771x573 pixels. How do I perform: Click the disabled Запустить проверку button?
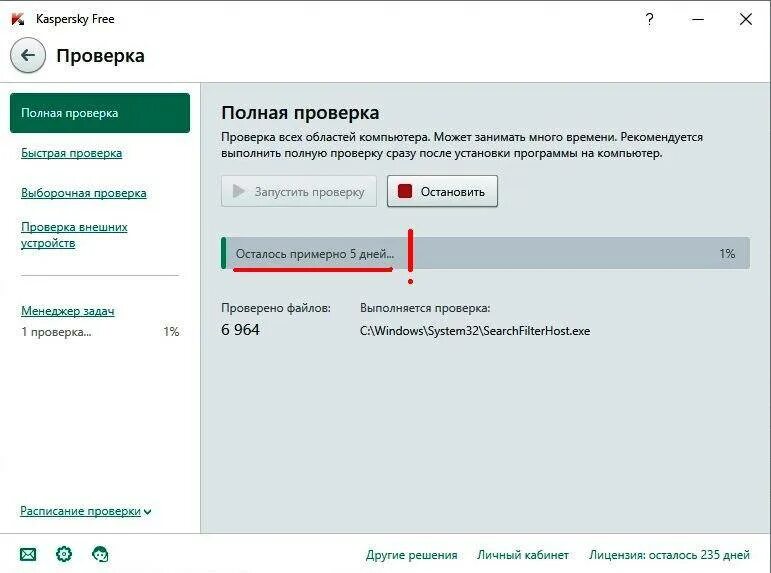(x=298, y=191)
